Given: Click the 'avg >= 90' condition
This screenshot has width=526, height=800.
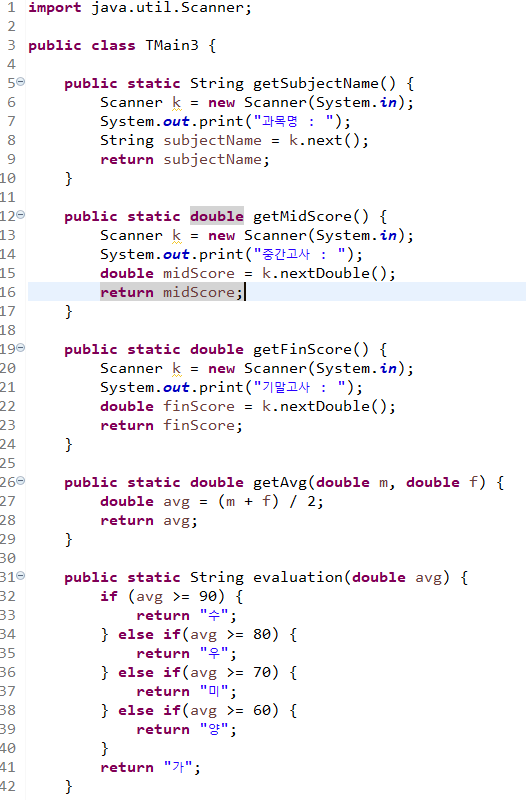Looking at the screenshot, I should pyautogui.click(x=175, y=596).
